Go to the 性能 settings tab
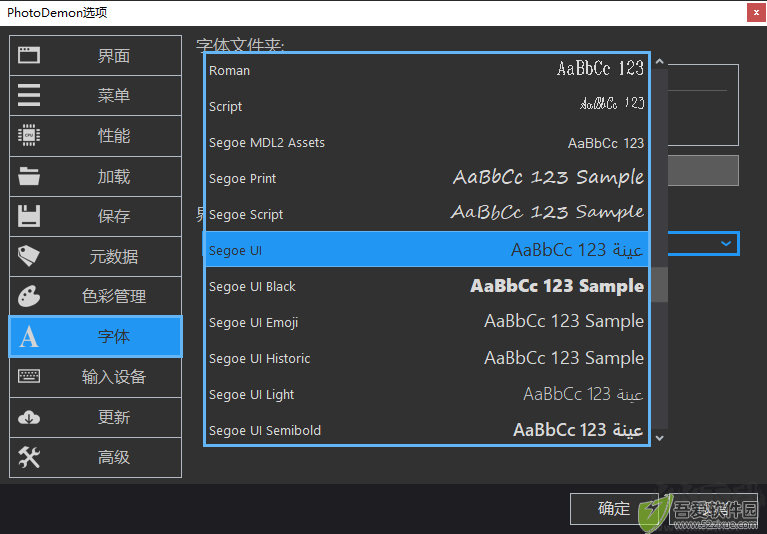This screenshot has width=767, height=534. pos(95,135)
